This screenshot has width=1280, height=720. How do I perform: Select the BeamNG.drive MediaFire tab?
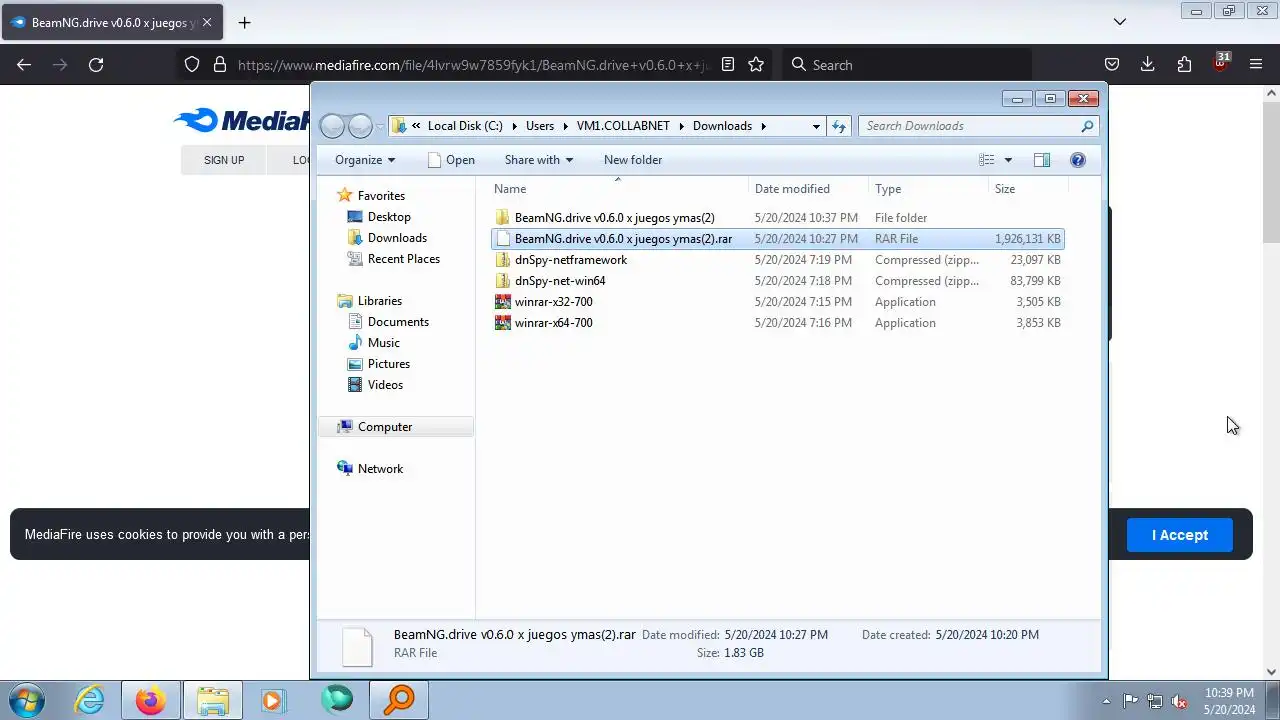click(x=110, y=22)
